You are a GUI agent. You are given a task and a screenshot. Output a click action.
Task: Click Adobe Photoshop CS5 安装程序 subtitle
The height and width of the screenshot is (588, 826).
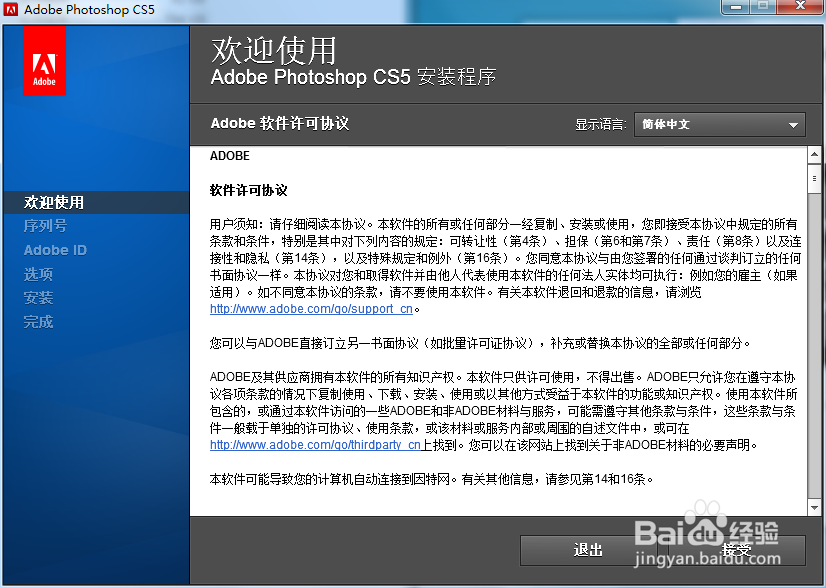[353, 77]
